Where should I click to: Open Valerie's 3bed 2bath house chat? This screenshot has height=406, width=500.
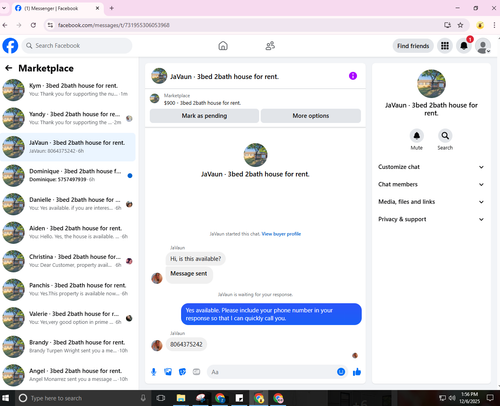coord(68,318)
